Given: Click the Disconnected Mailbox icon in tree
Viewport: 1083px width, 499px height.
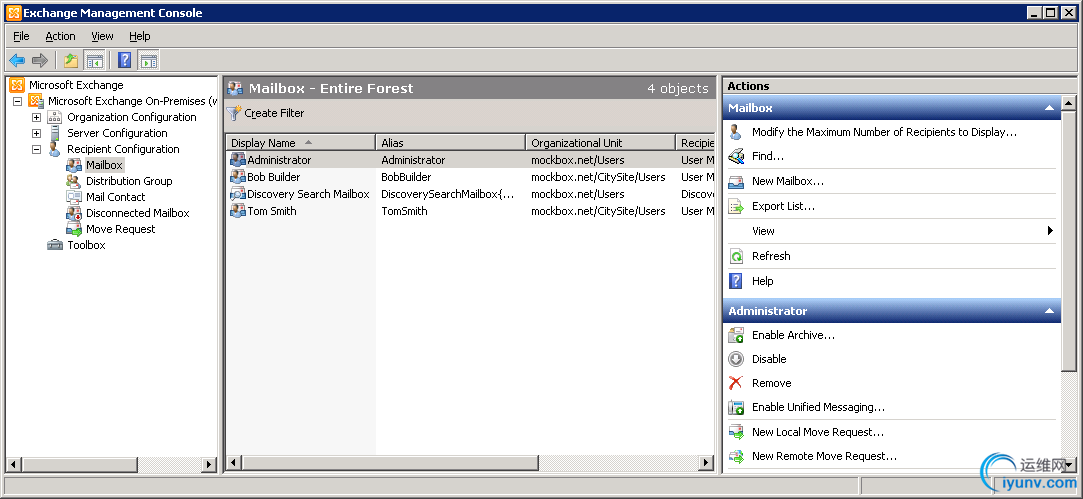Looking at the screenshot, I should pos(74,213).
